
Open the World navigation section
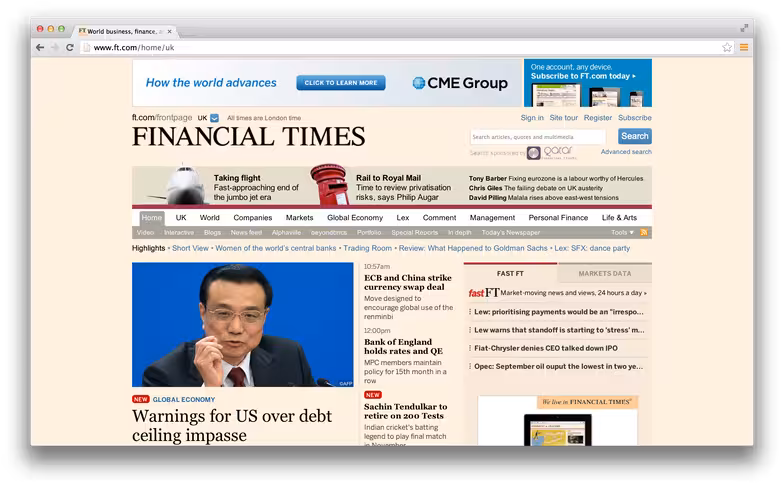pyautogui.click(x=210, y=218)
